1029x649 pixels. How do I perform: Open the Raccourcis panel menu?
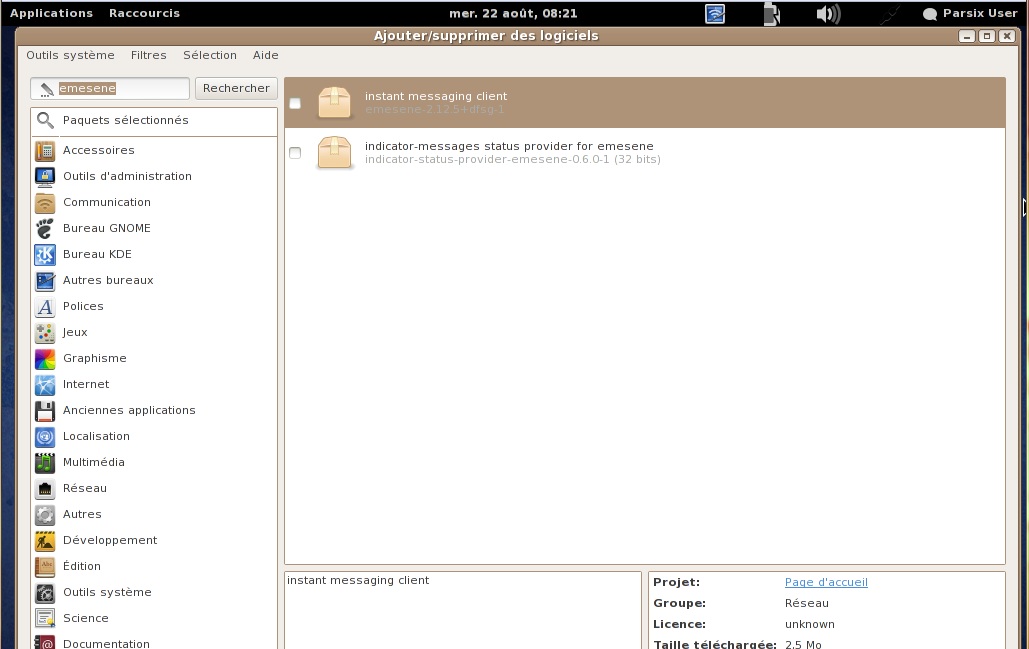[144, 13]
